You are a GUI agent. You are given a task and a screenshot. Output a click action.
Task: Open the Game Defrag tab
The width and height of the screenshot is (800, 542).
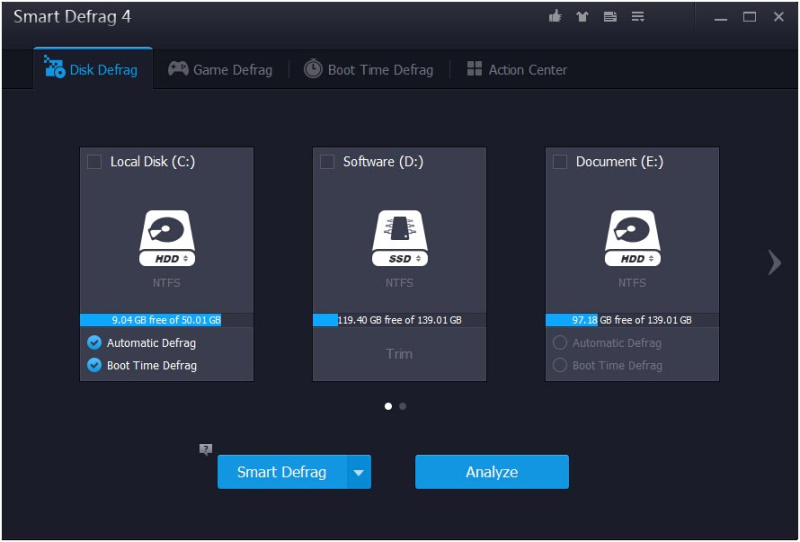click(x=220, y=69)
